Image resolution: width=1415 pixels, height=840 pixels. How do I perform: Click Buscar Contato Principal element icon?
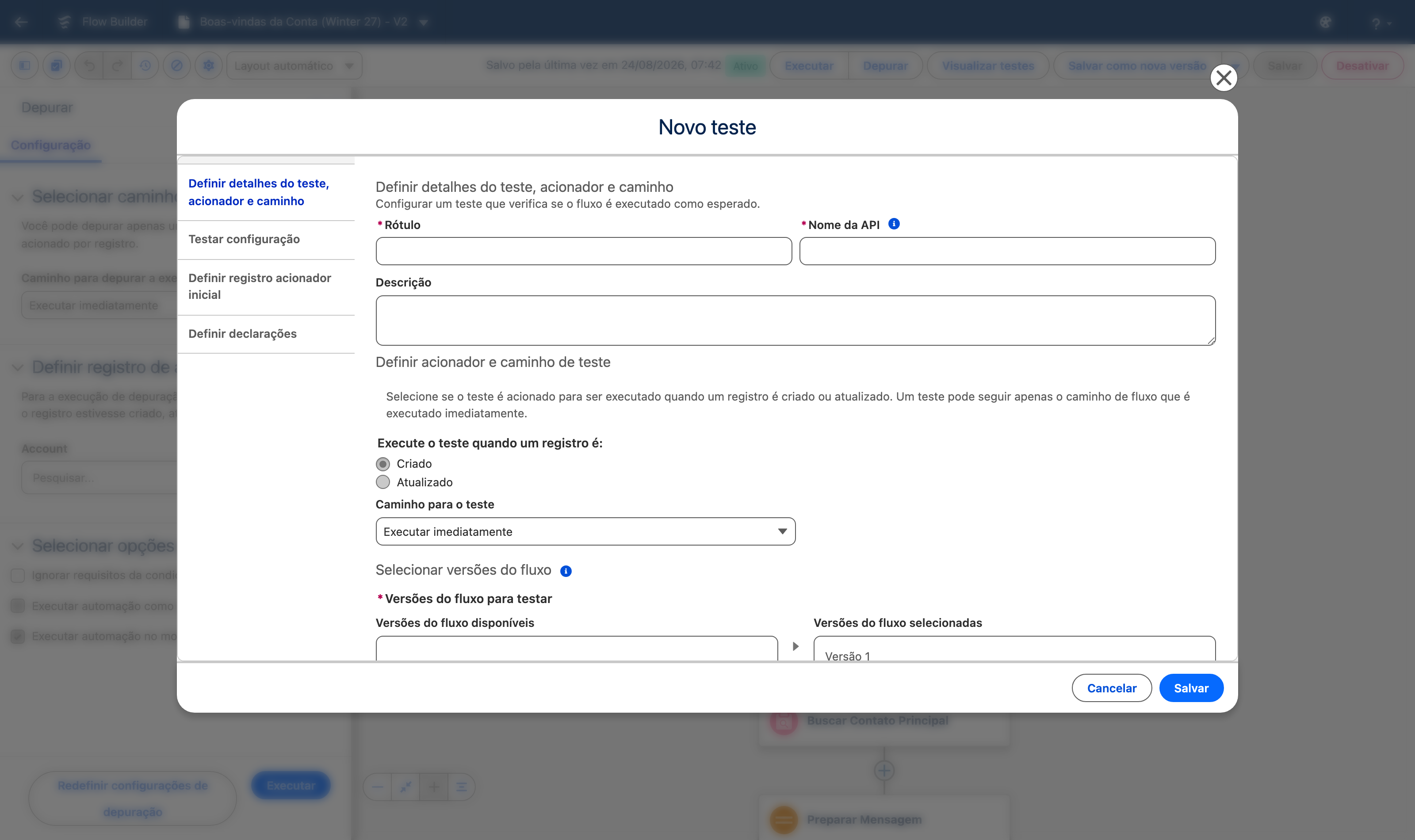coord(784,721)
